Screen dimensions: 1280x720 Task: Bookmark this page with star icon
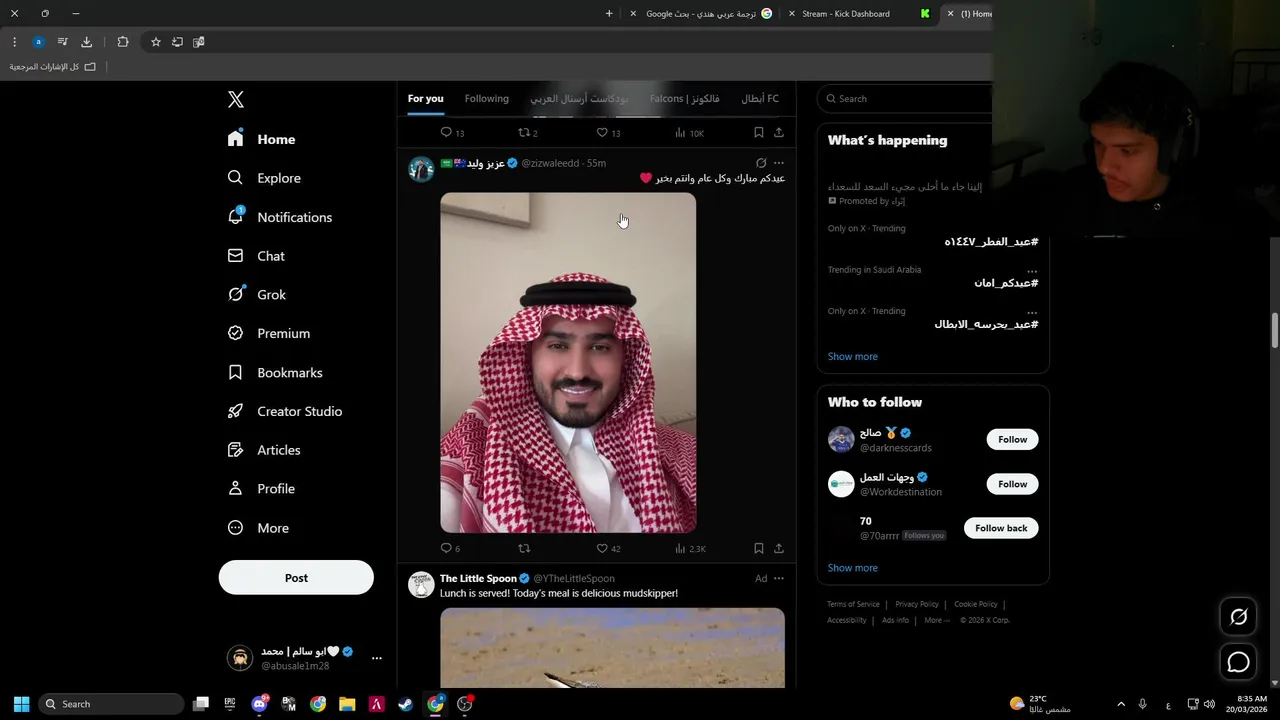156,42
